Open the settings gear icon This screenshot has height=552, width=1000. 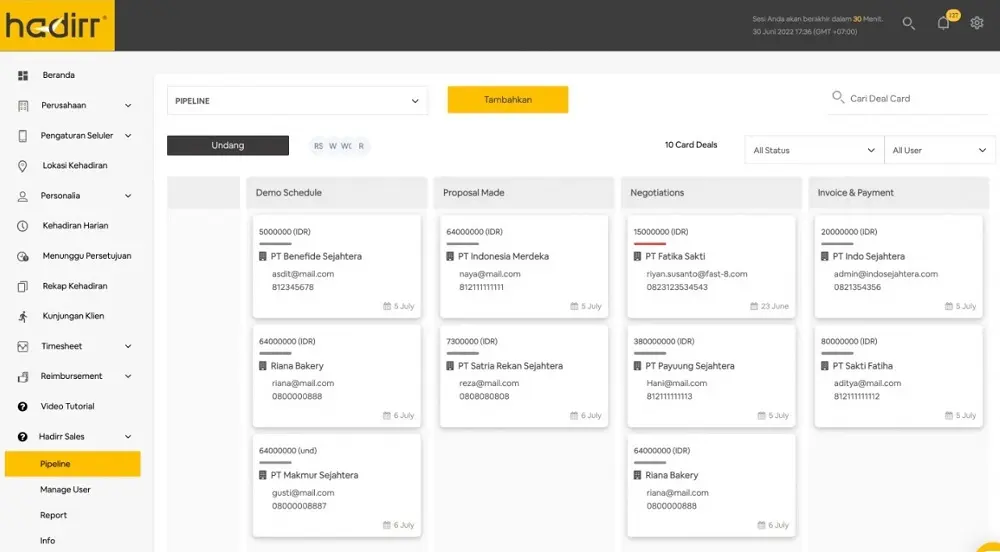pos(977,24)
